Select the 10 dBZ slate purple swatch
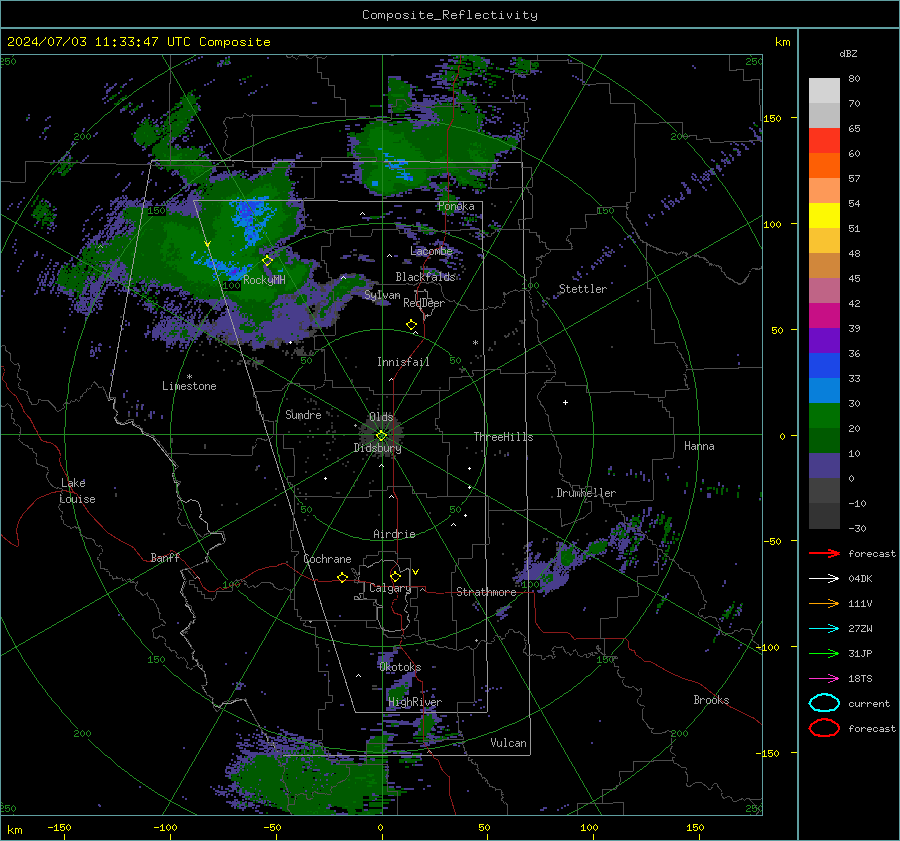 pyautogui.click(x=824, y=466)
